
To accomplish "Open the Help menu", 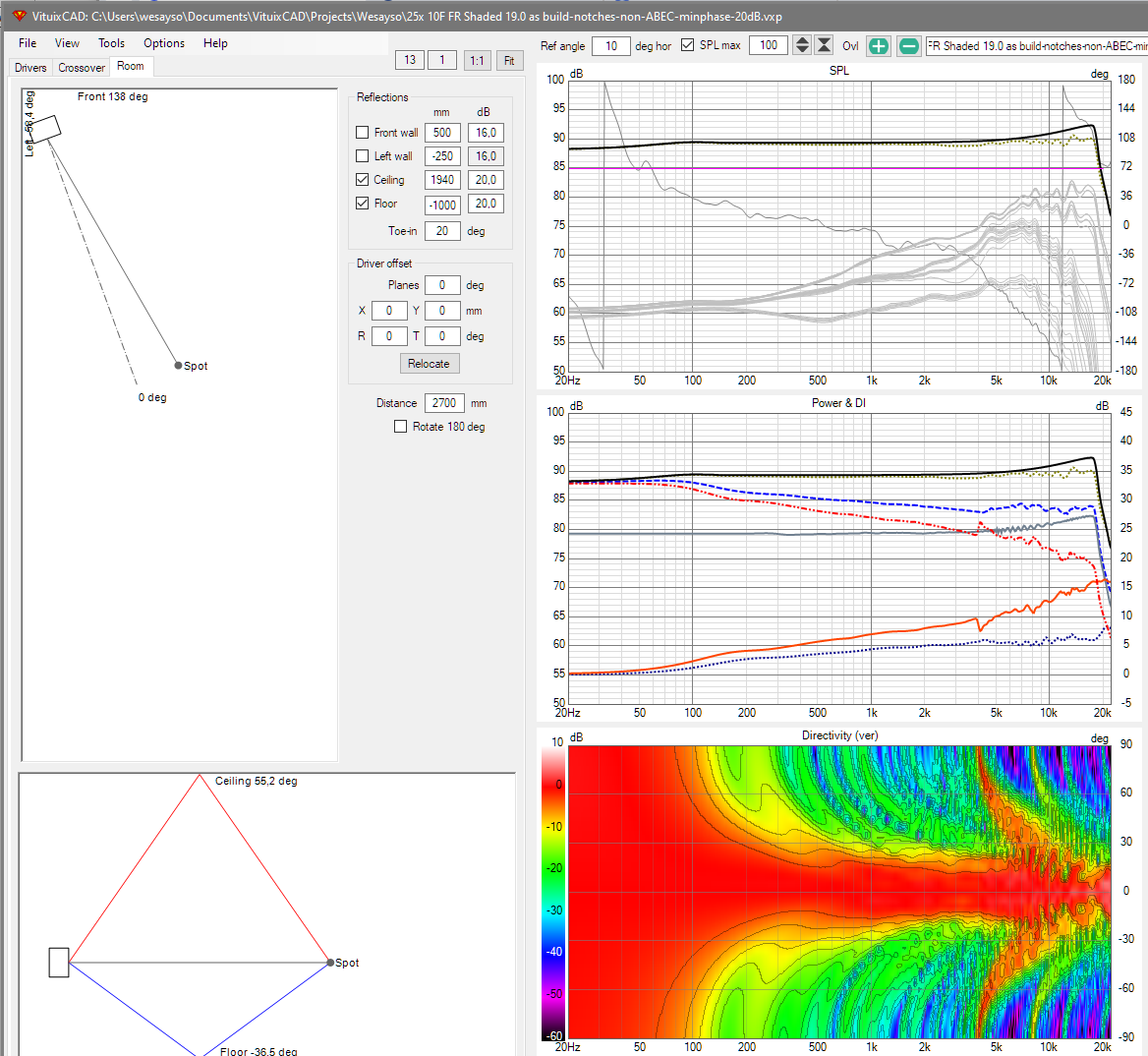I will click(215, 43).
